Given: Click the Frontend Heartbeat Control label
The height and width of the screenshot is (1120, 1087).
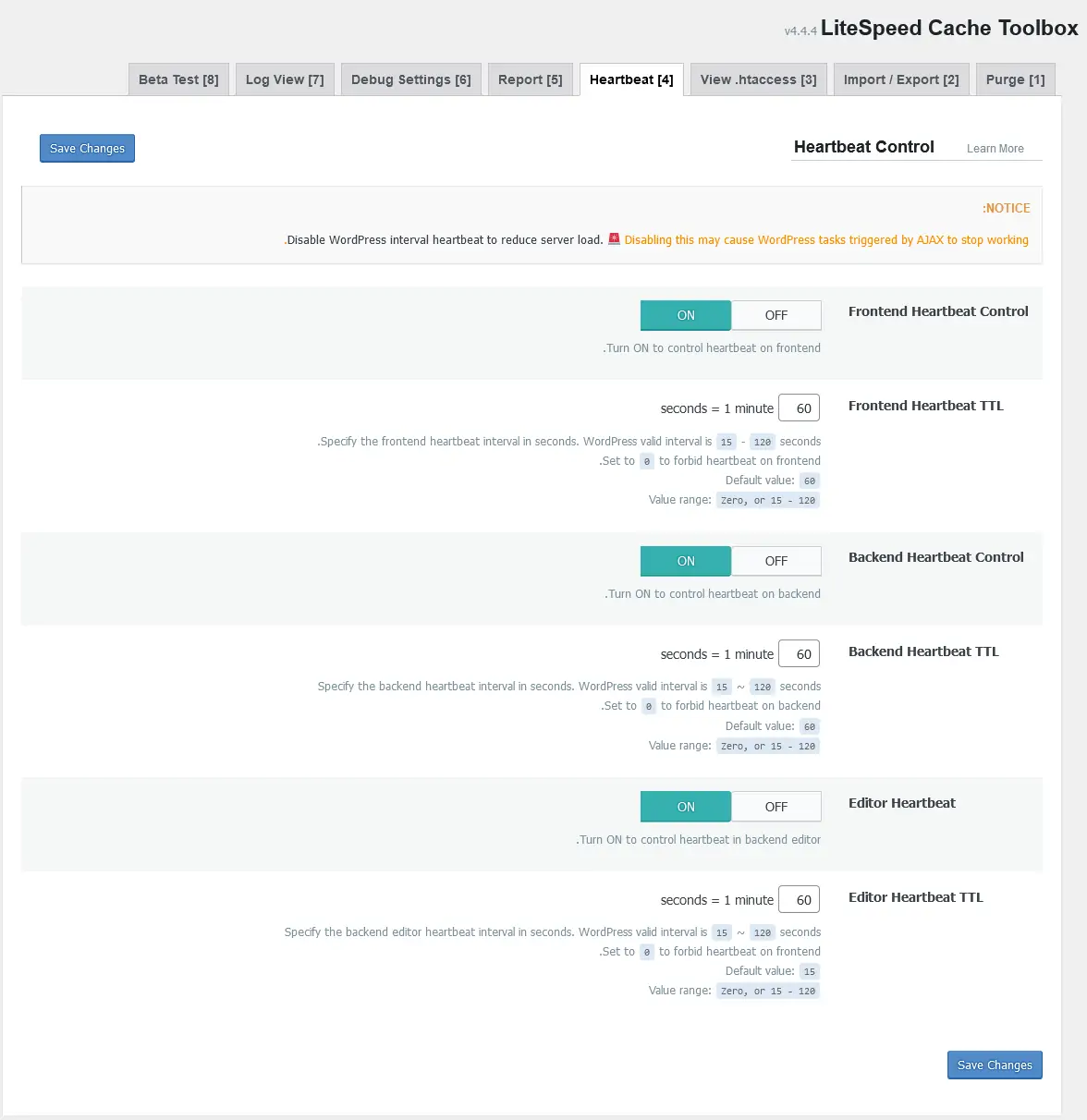Looking at the screenshot, I should tap(938, 311).
